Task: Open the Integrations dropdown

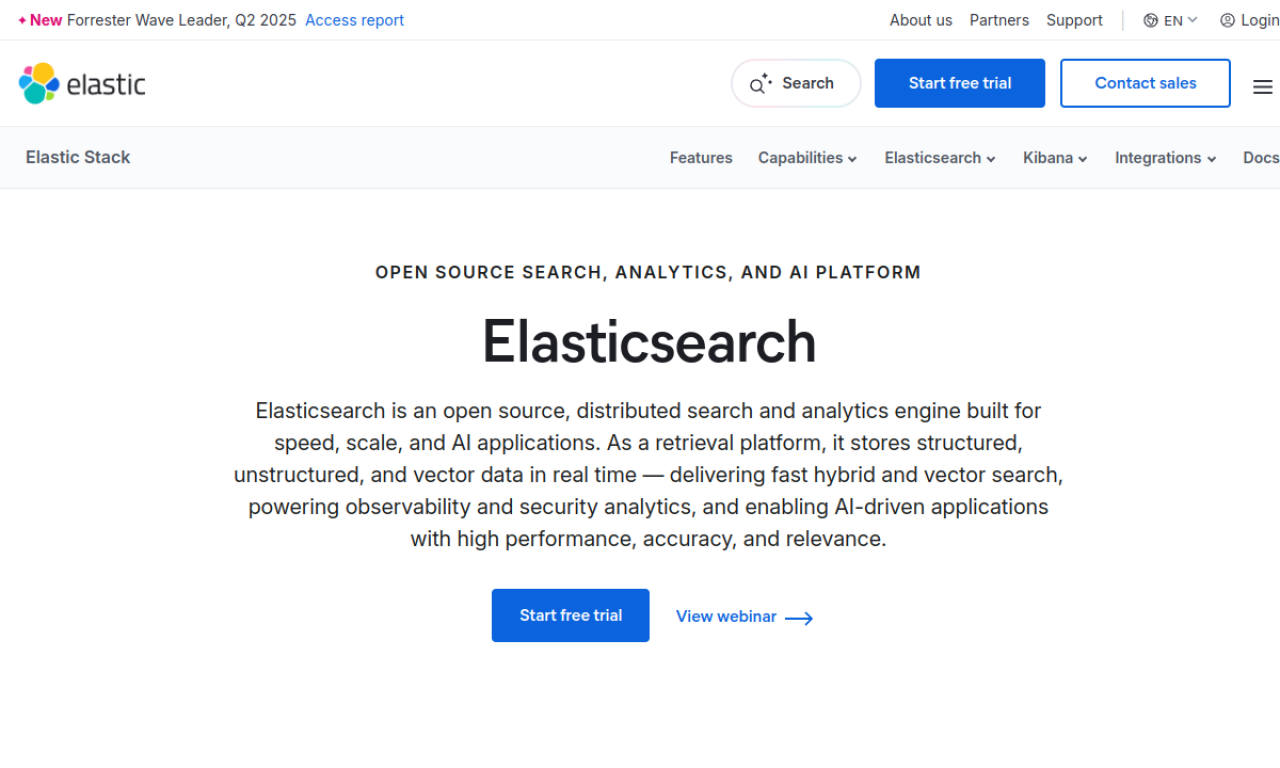Action: [1164, 157]
